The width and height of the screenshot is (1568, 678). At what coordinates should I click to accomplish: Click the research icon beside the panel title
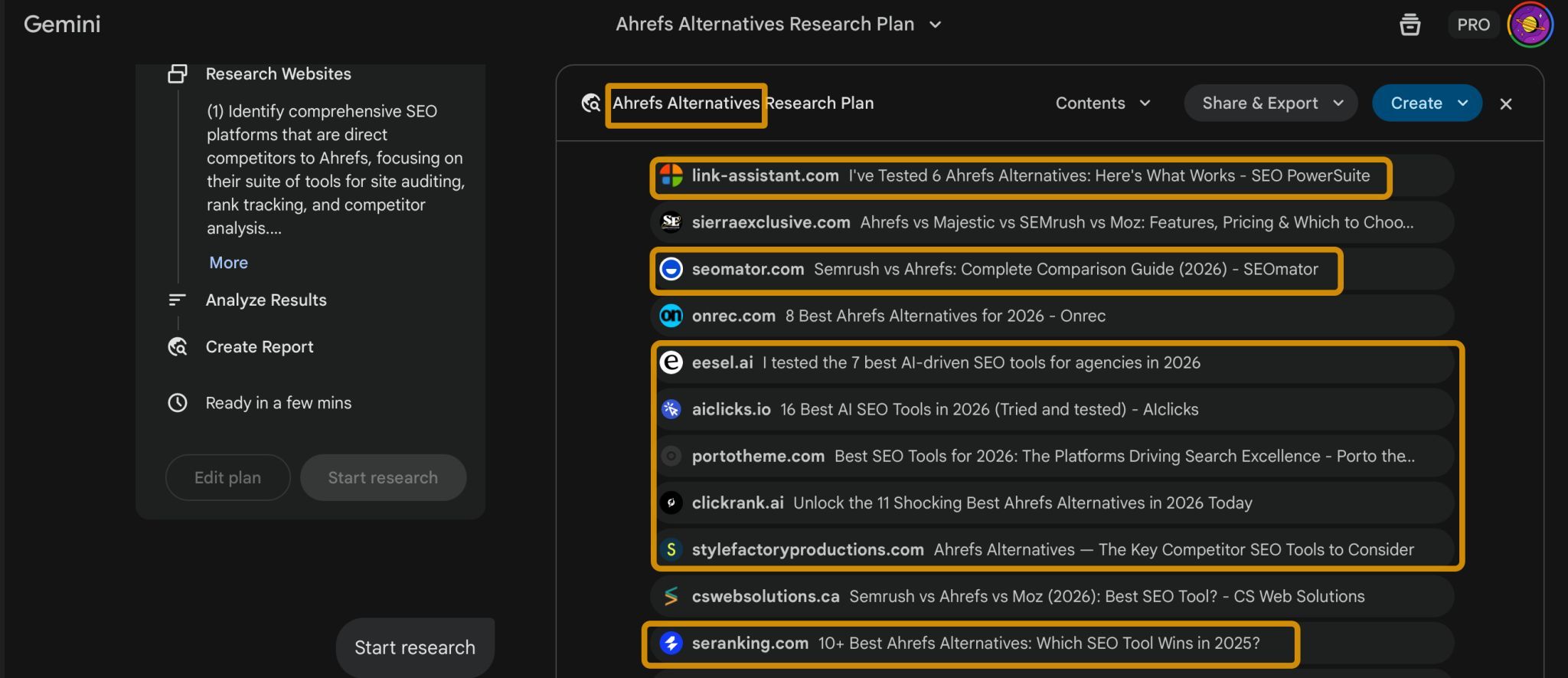coord(590,103)
